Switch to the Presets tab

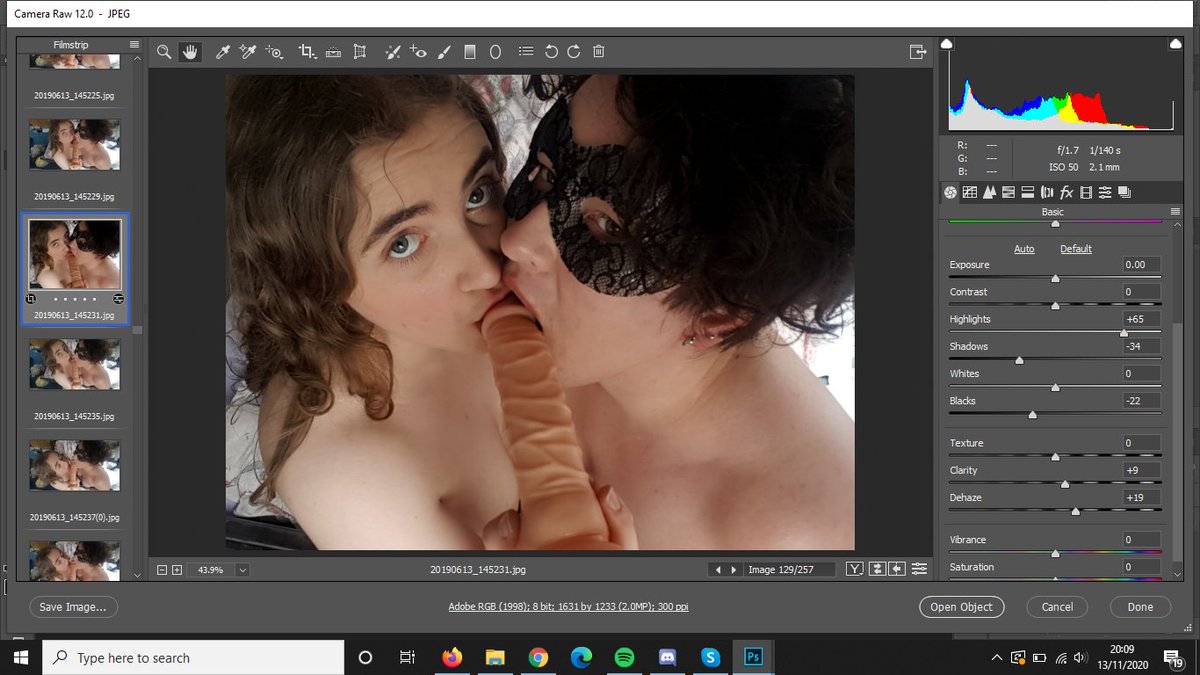(1105, 192)
